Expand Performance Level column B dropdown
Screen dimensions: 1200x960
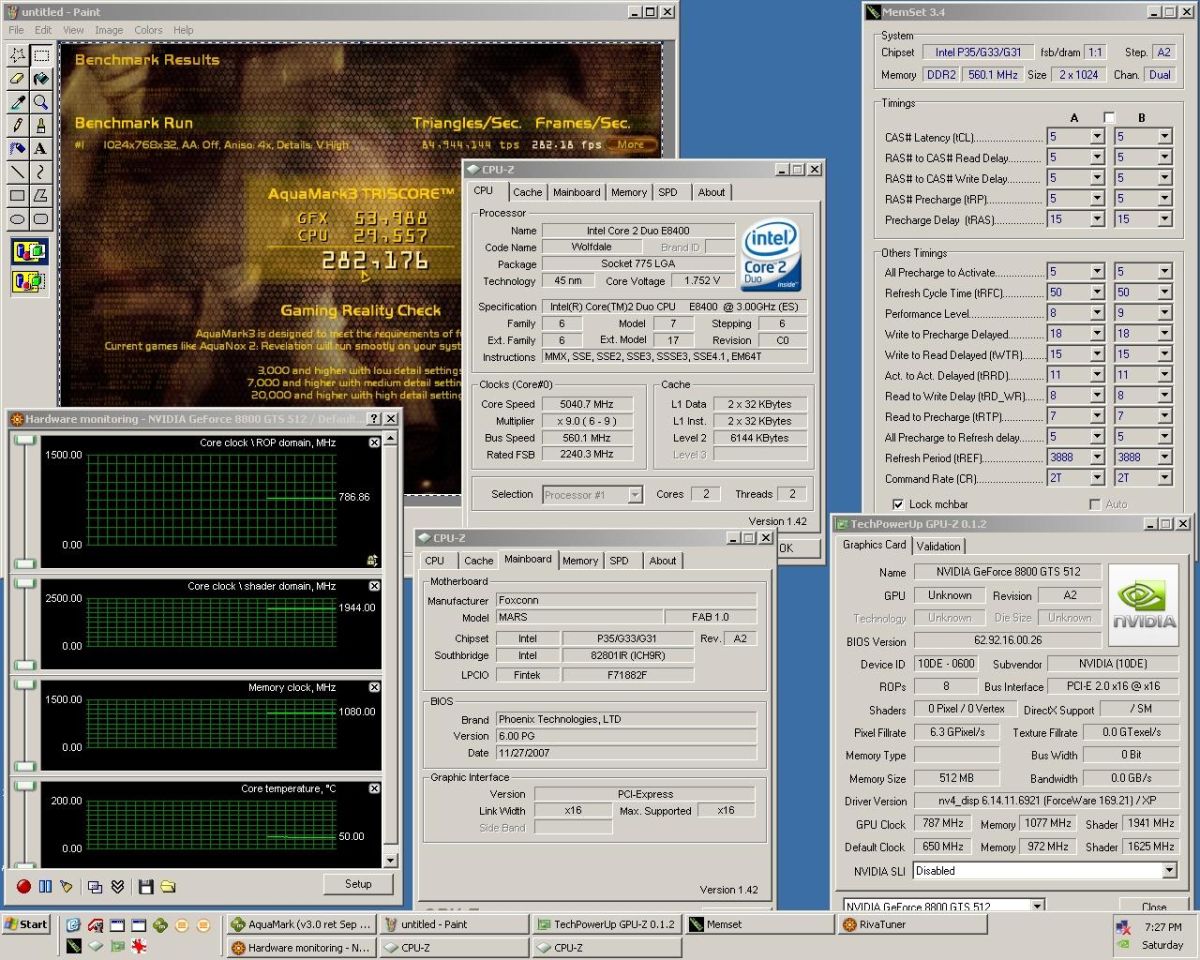pos(1164,313)
